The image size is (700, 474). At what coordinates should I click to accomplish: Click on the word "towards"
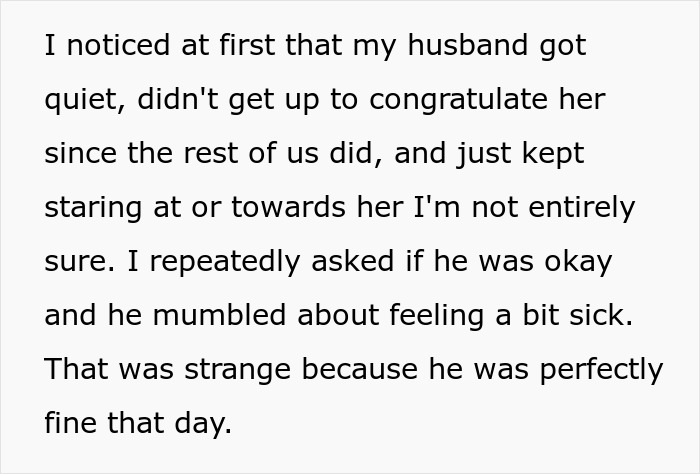pyautogui.click(x=288, y=207)
